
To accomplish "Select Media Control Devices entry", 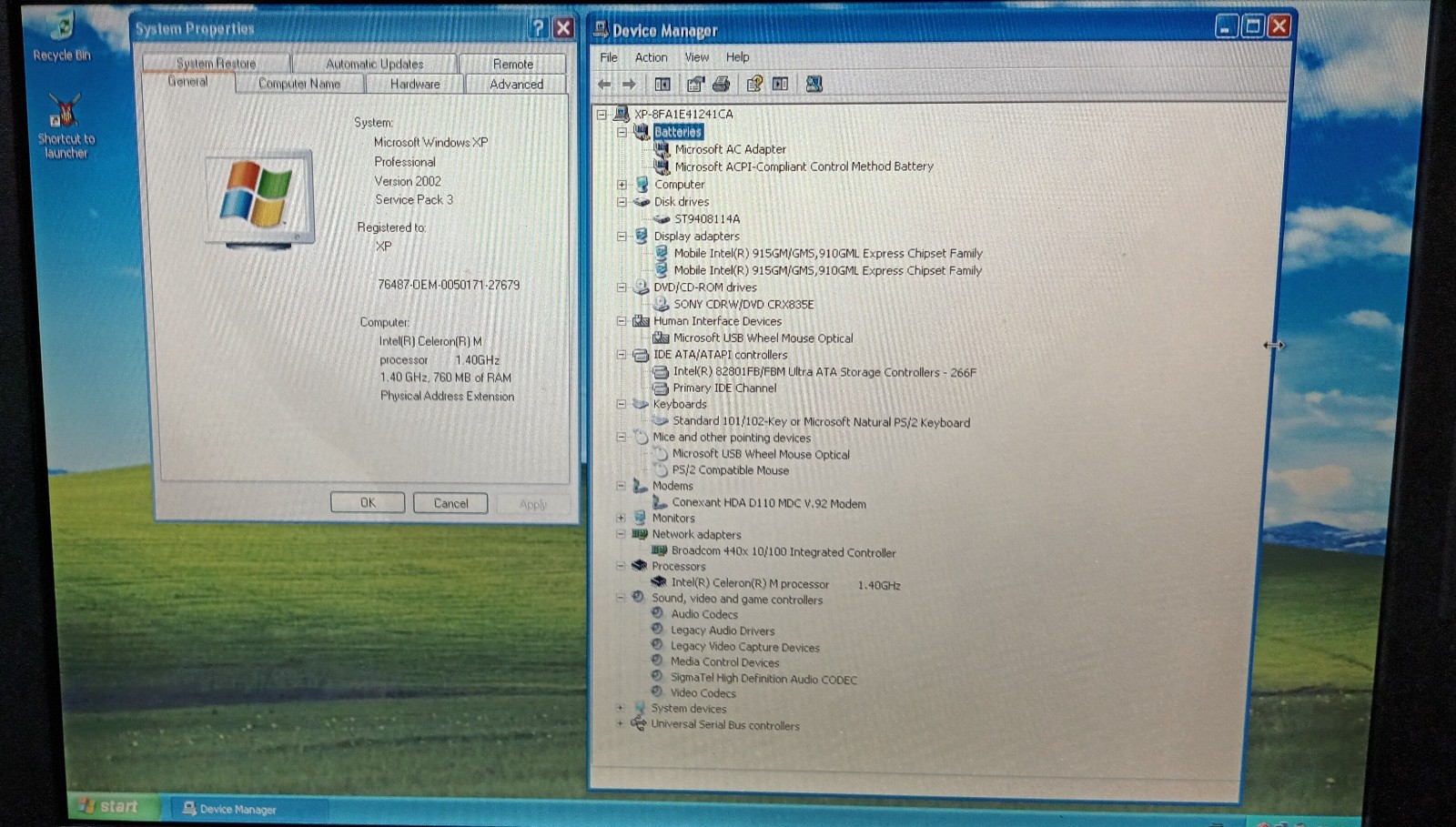I will 724,662.
